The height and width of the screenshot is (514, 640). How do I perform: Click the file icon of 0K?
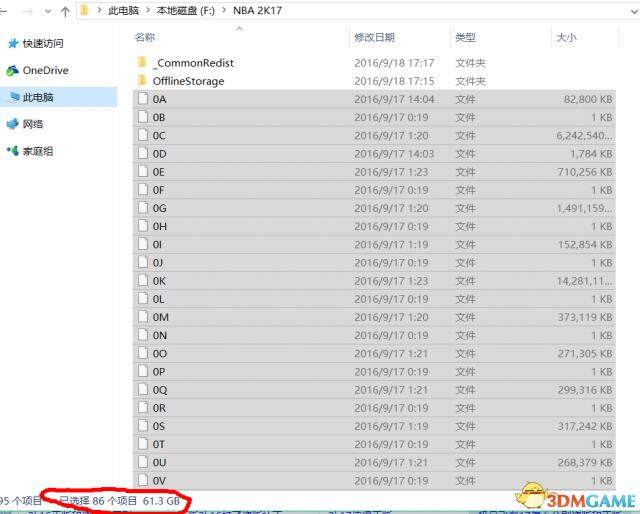(x=143, y=280)
